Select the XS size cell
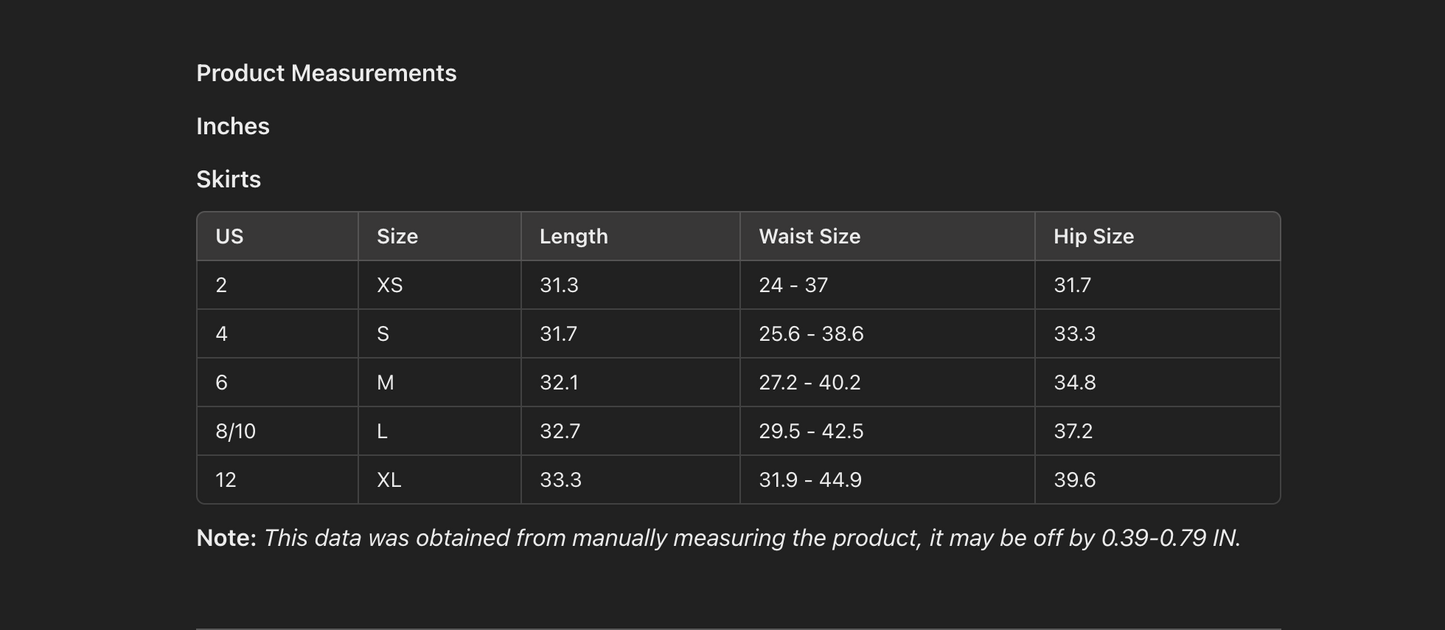Viewport: 1445px width, 630px height. 389,285
